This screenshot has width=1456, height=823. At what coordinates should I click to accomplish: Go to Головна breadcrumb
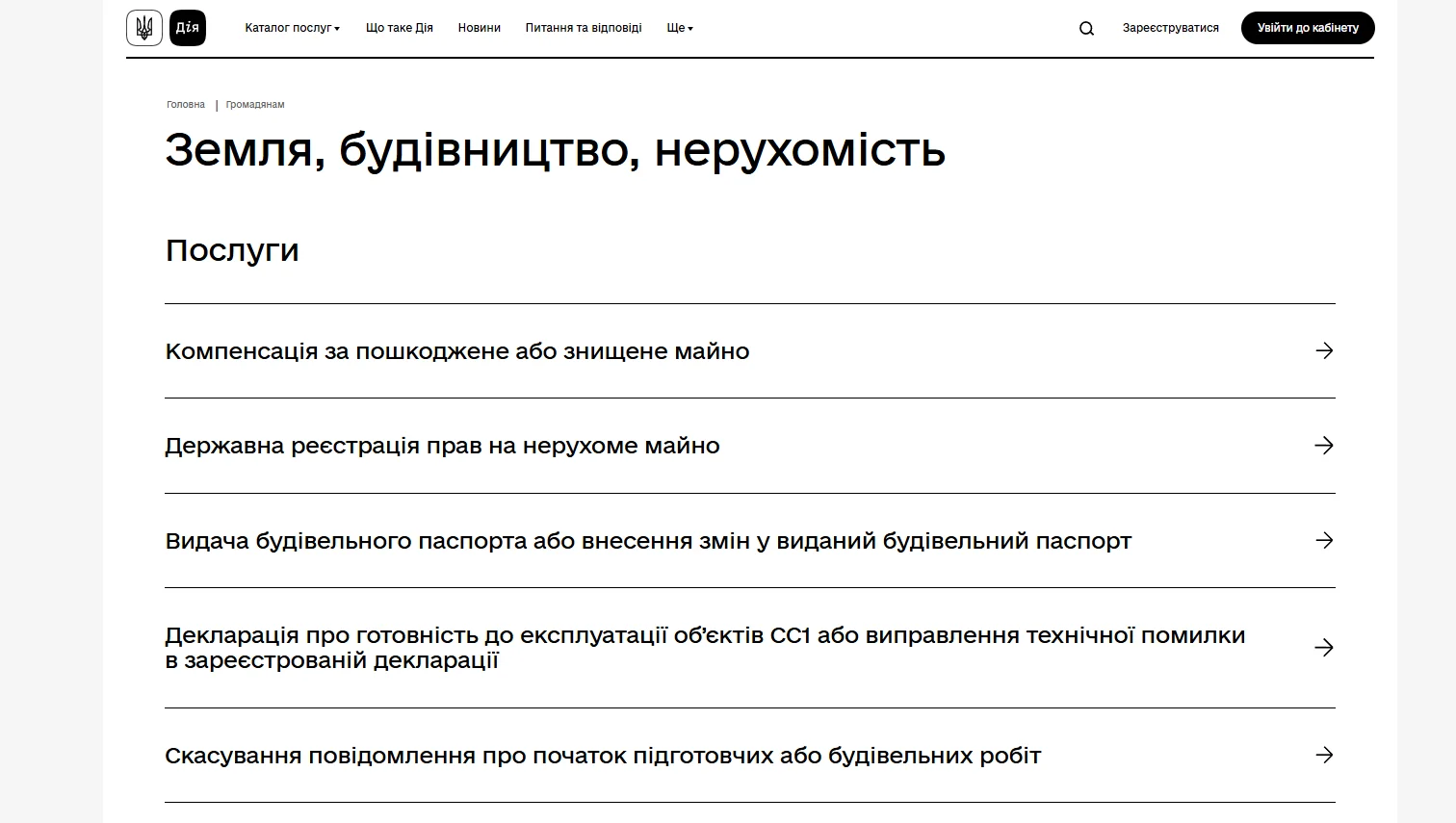[x=186, y=104]
